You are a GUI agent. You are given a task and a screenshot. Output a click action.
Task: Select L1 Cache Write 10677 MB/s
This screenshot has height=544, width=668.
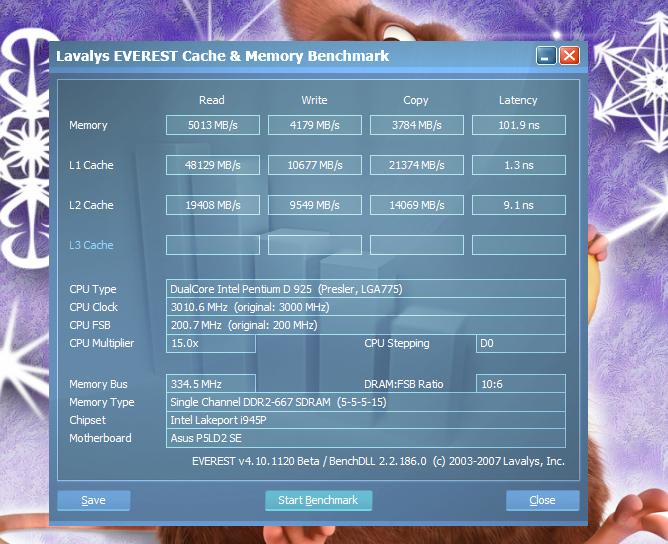coord(315,165)
